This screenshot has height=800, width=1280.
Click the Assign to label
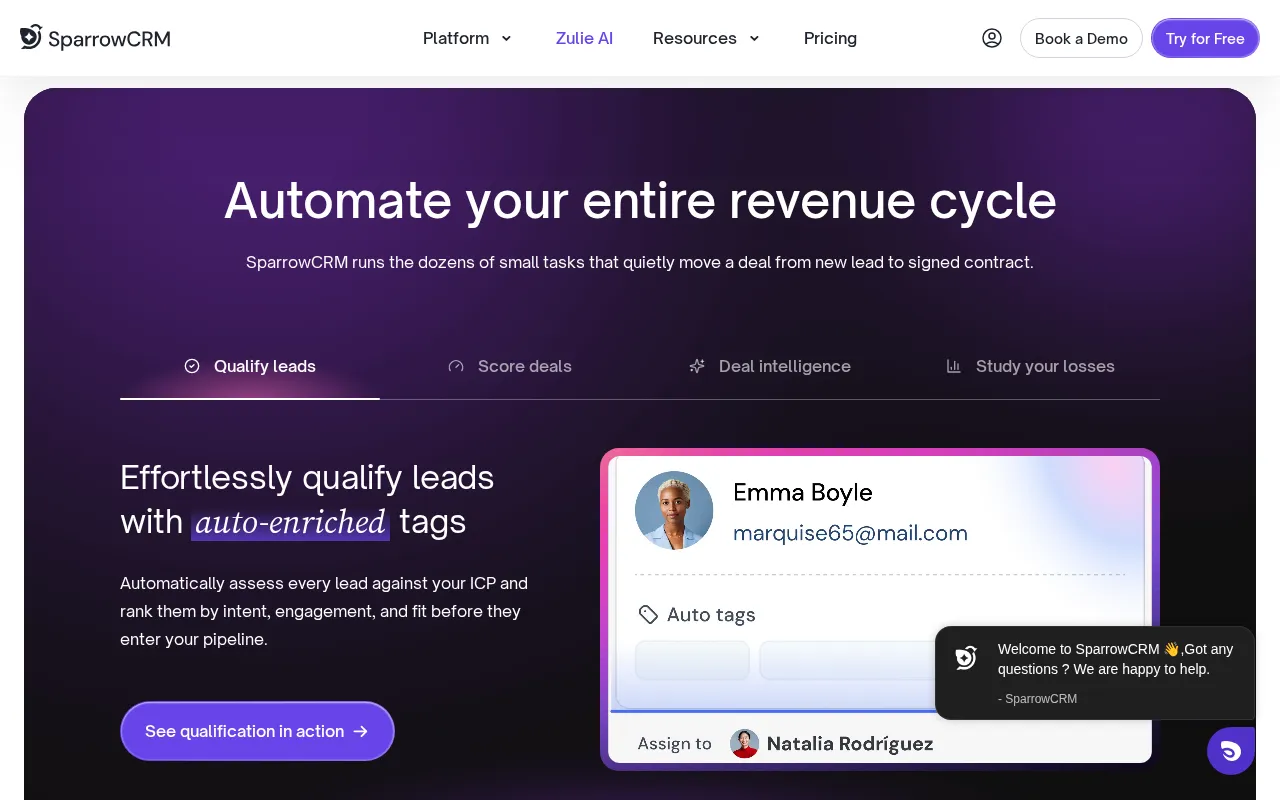pyautogui.click(x=675, y=743)
